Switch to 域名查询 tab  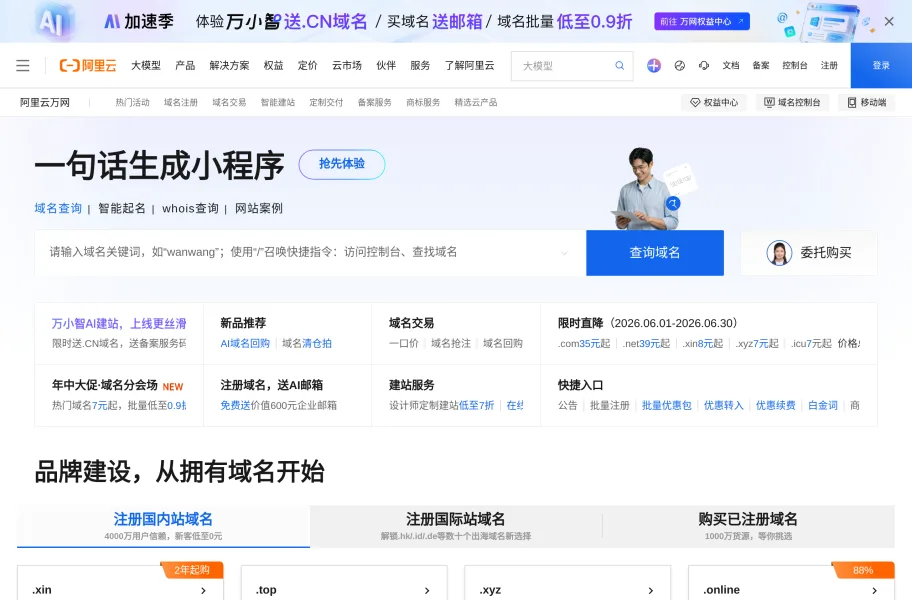click(x=58, y=208)
